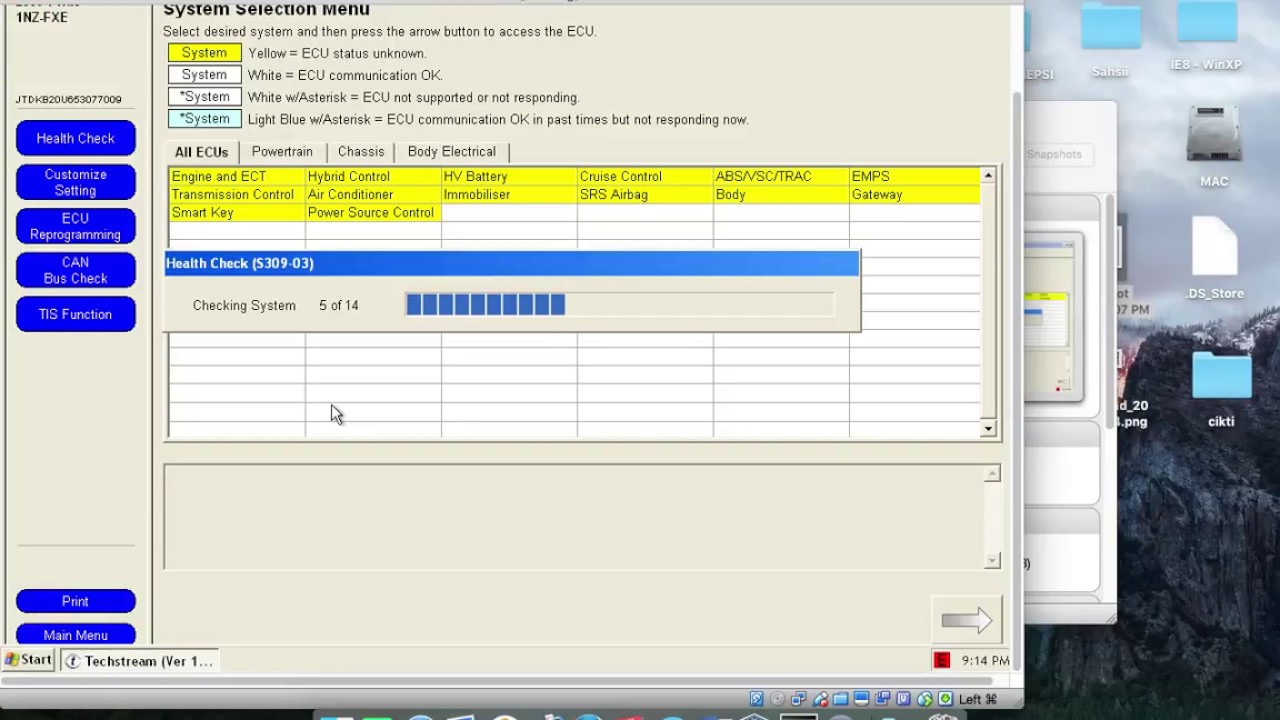
Task: Return to Main Menu
Action: [76, 635]
